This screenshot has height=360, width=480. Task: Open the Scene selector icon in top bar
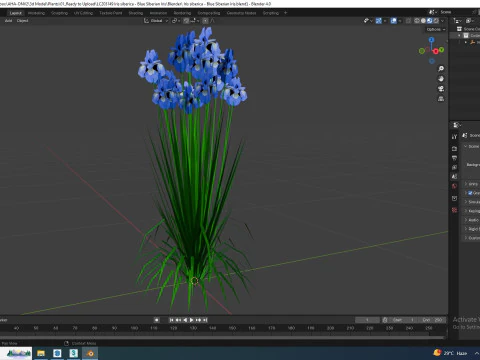[x=433, y=12]
